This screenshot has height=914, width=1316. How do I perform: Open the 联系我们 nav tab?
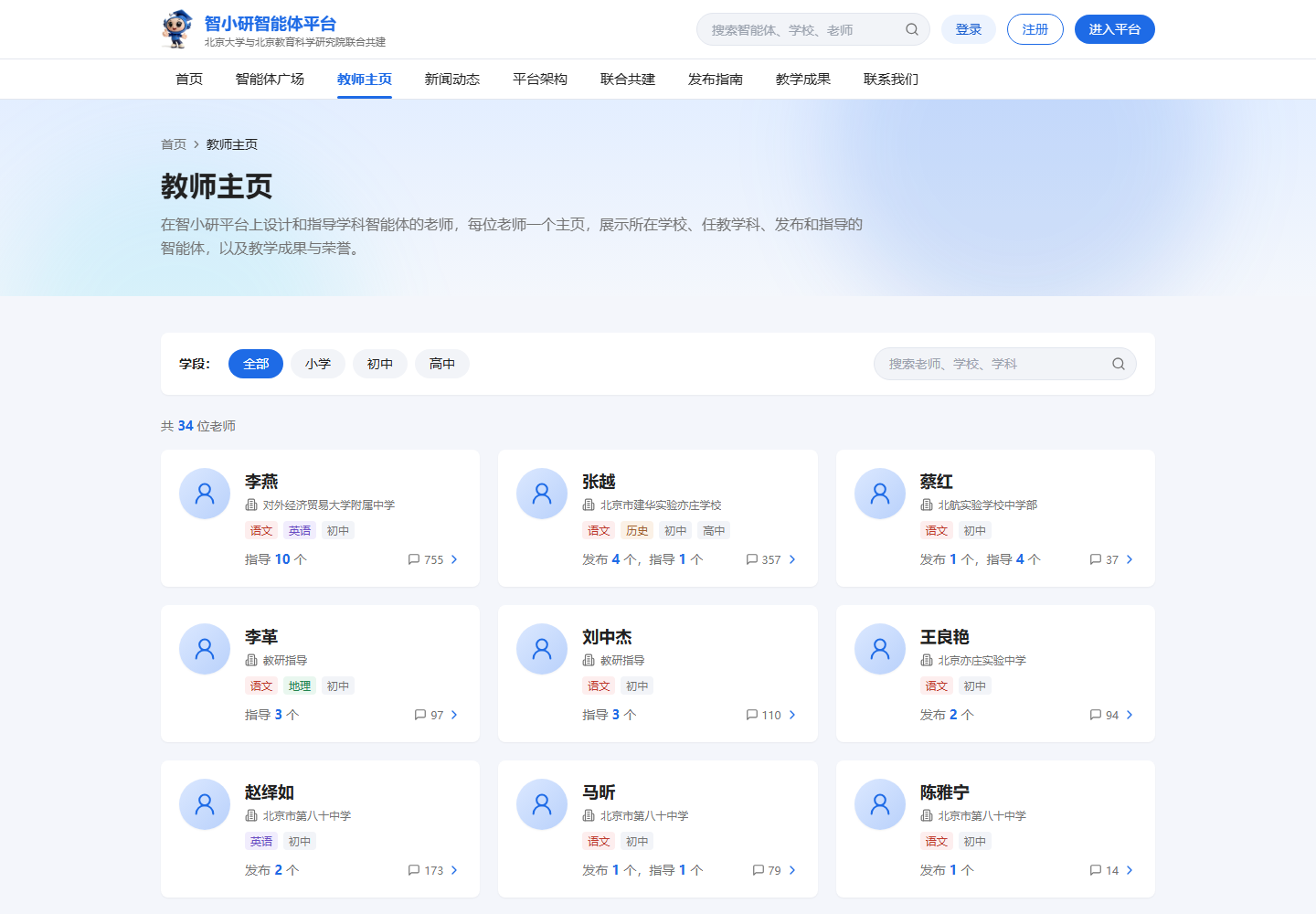click(891, 80)
